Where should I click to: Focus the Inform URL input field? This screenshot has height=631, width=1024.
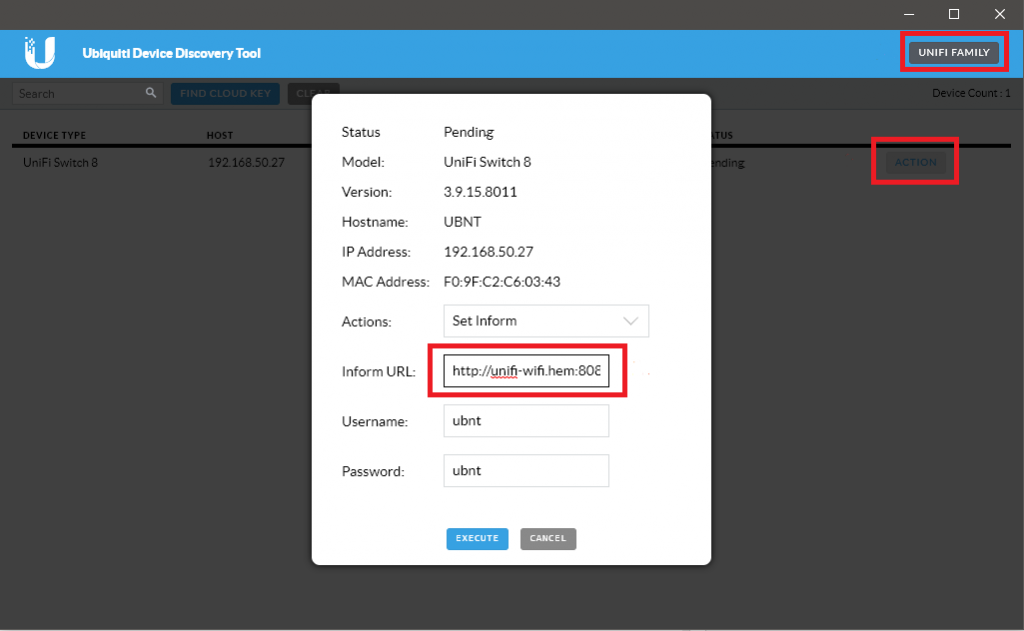(x=526, y=371)
